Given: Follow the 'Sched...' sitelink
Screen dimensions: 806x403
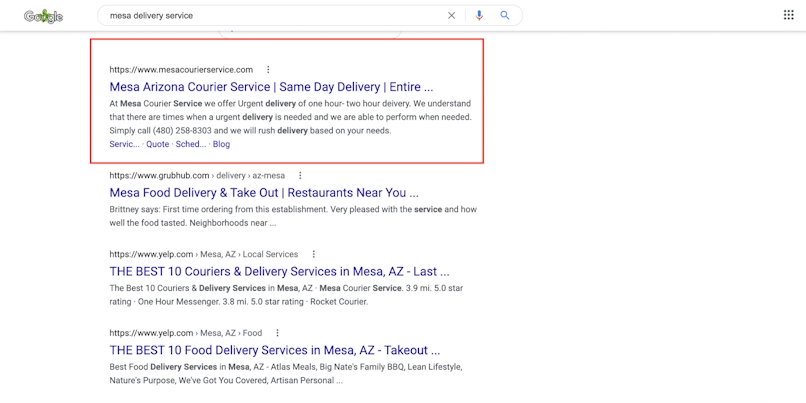Looking at the screenshot, I should (191, 144).
